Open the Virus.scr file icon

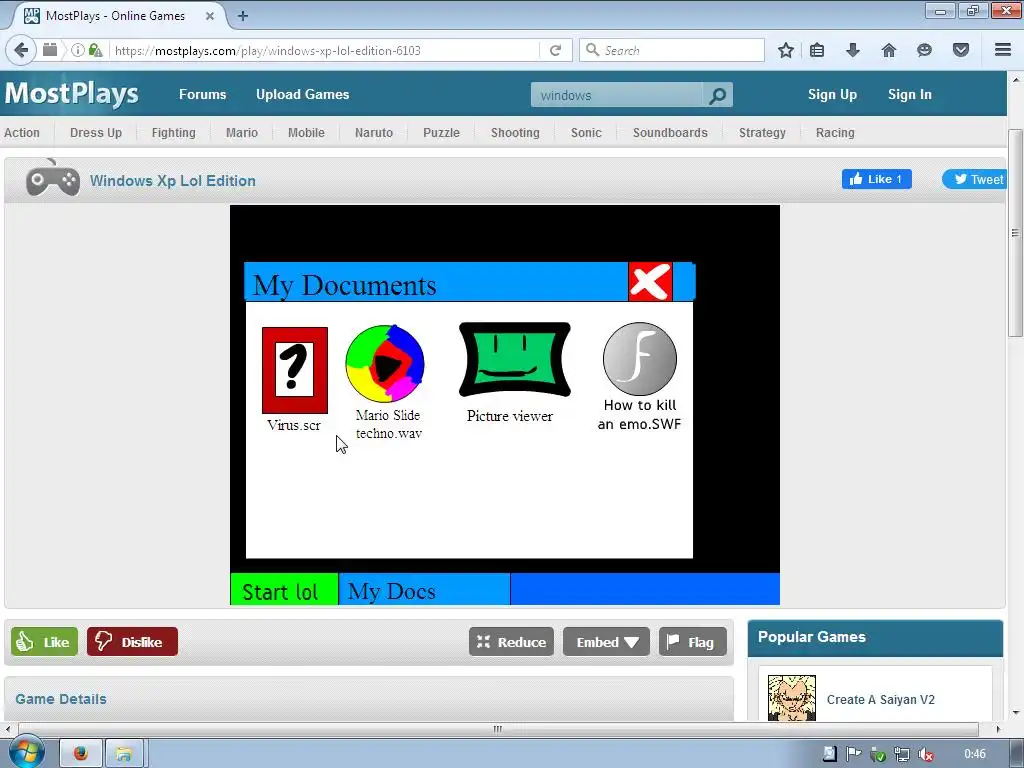(295, 370)
